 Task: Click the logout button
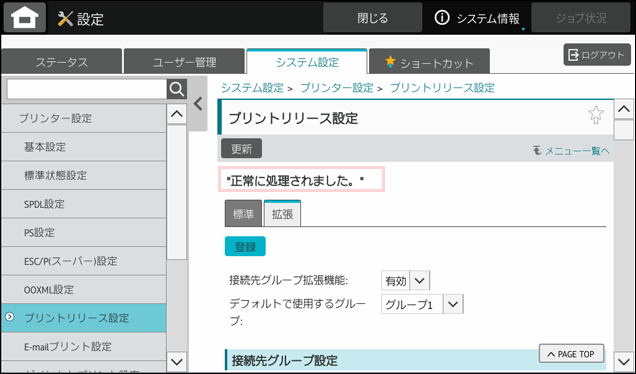click(597, 55)
